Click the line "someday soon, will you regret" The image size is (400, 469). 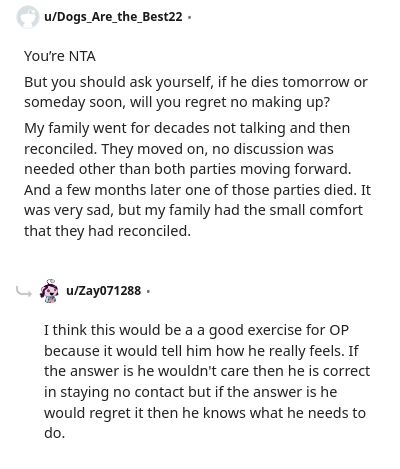click(x=177, y=102)
